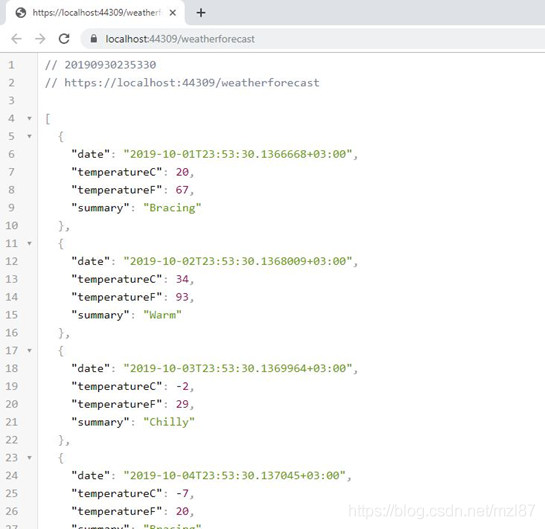
Task: Click date value 2019-10-02T23:53:30.1368009+03:00
Action: (x=238, y=261)
